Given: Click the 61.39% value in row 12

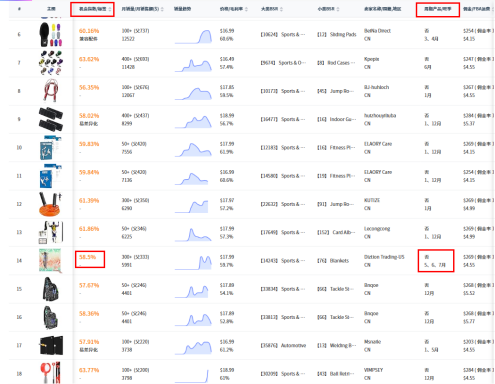Looking at the screenshot, I should click(x=89, y=200).
